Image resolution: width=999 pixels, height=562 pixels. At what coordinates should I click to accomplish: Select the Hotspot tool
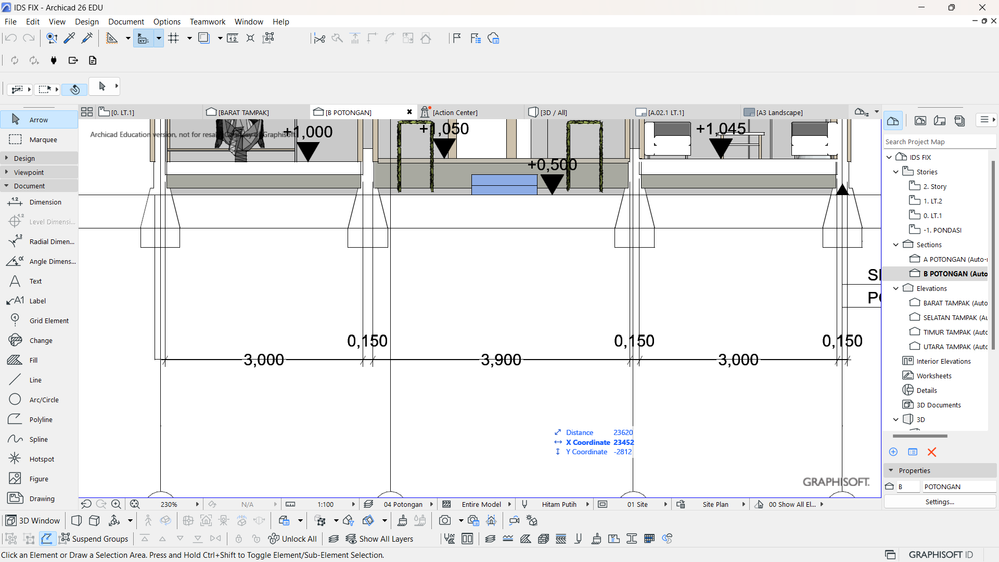(40, 459)
